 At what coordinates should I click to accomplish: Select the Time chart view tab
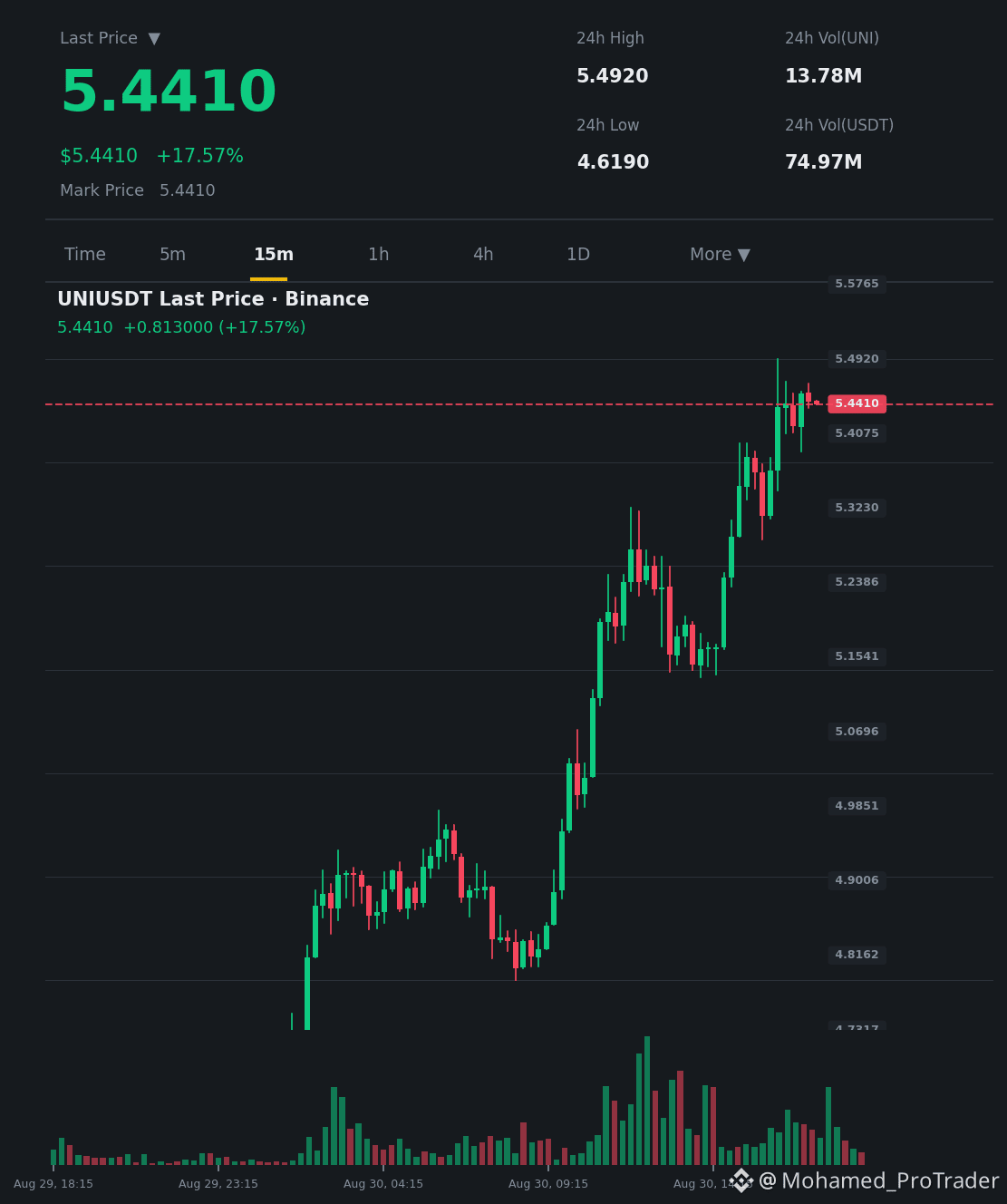85,255
